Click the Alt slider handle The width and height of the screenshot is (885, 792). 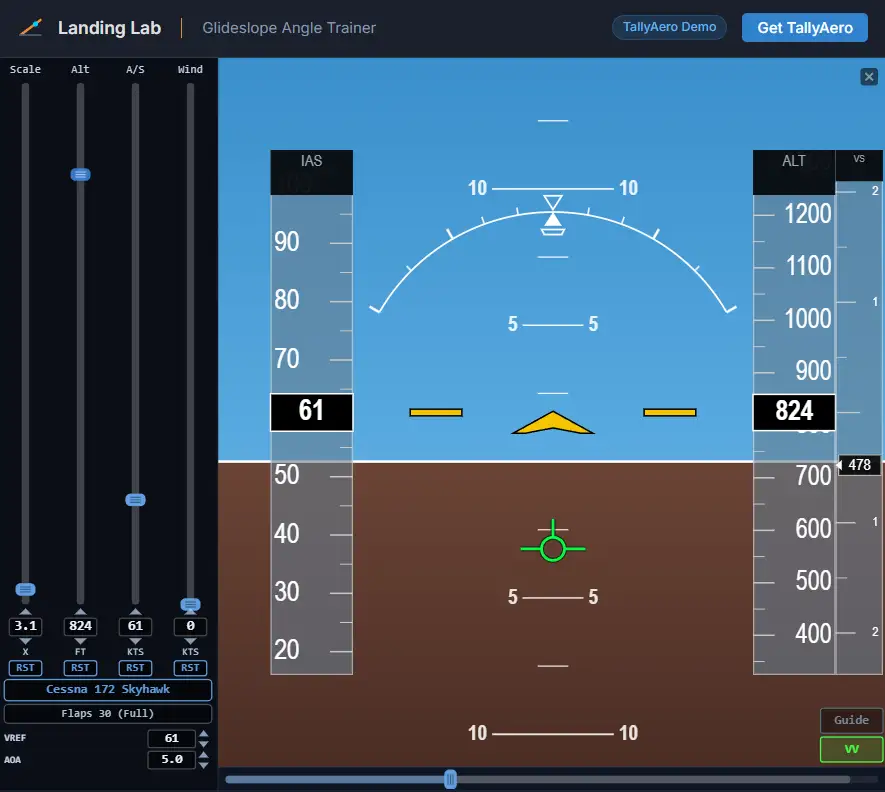point(80,174)
